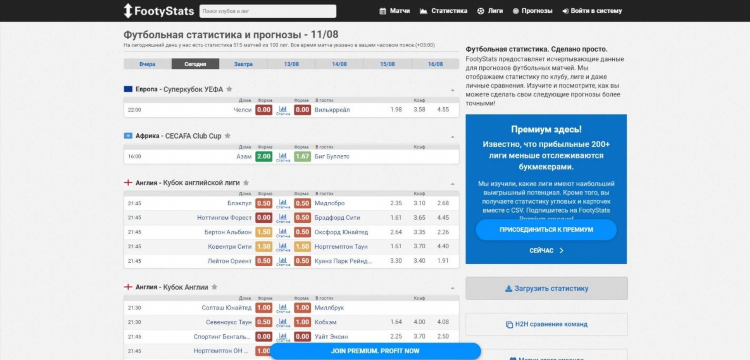Collapse the CECAFA Club Cup section

tap(452, 137)
